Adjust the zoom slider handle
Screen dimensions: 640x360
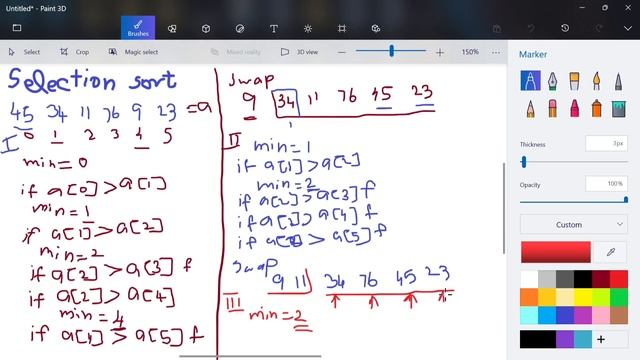click(x=391, y=51)
